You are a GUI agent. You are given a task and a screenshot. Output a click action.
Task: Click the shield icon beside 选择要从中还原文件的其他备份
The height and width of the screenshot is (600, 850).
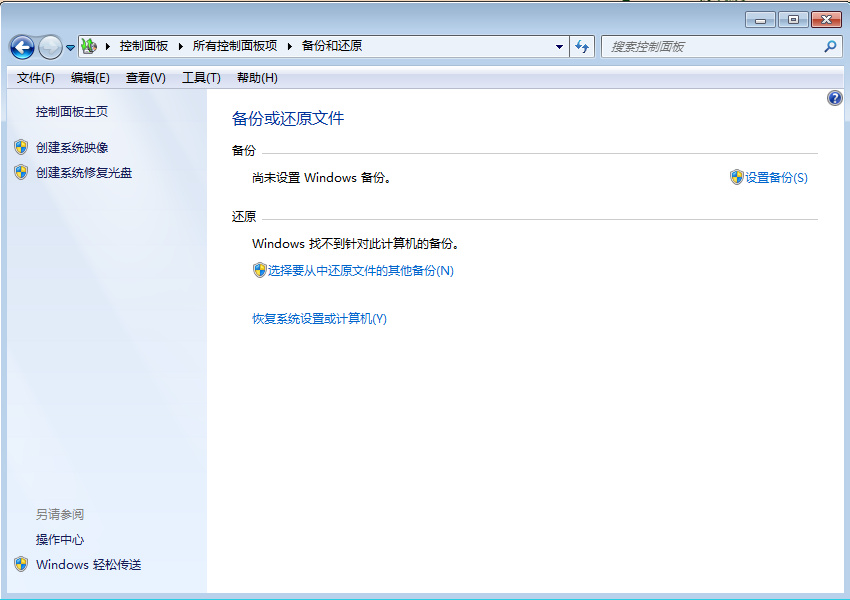260,270
